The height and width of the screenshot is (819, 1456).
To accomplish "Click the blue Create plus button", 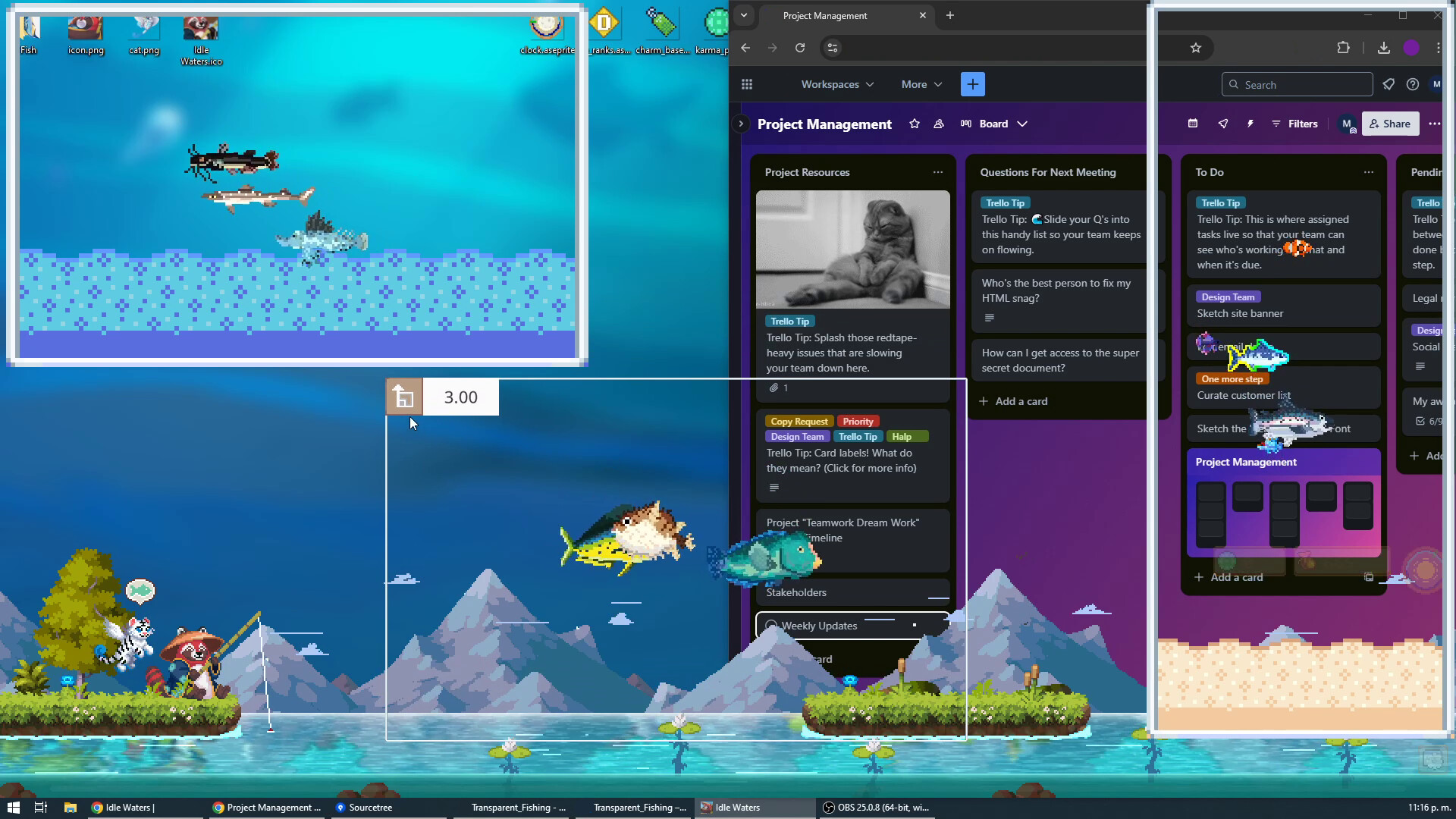I will tap(973, 83).
